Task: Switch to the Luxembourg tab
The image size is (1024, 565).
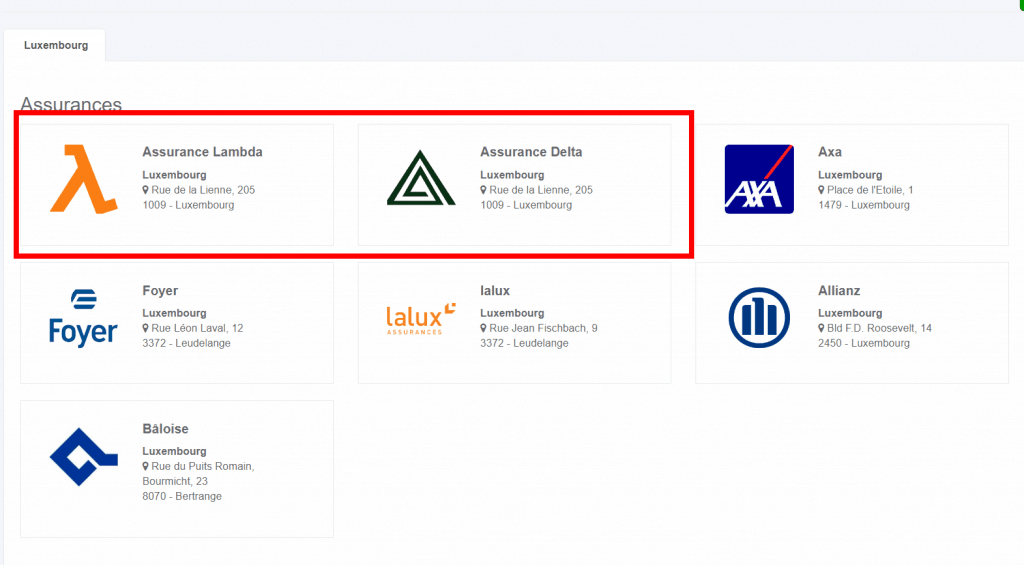Action: (x=56, y=45)
